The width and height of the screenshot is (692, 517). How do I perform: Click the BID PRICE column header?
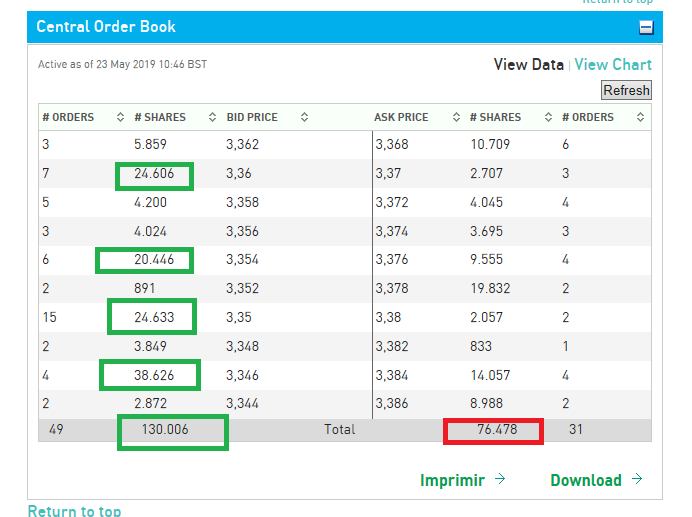(x=252, y=117)
